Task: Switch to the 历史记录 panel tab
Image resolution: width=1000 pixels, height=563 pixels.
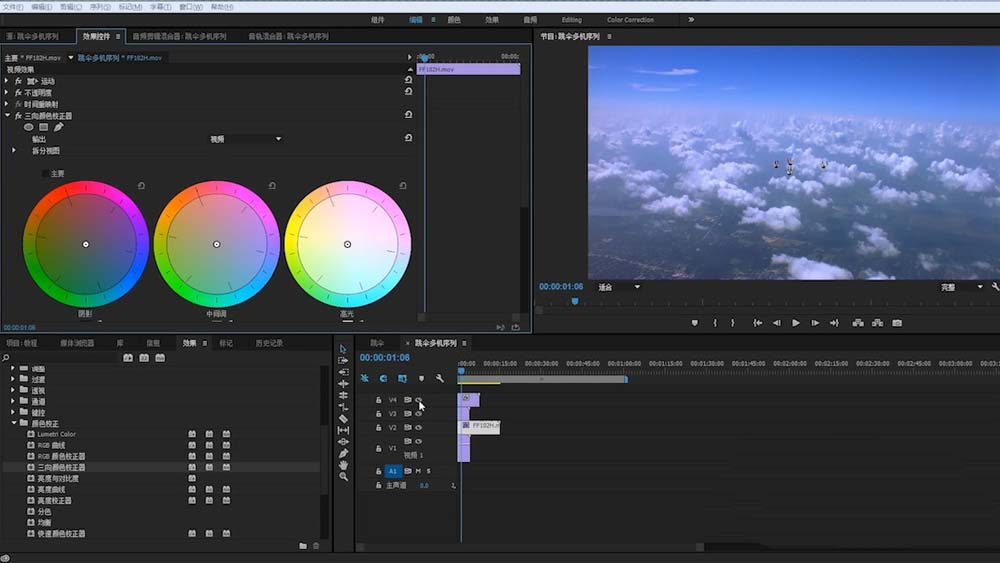Action: point(269,343)
